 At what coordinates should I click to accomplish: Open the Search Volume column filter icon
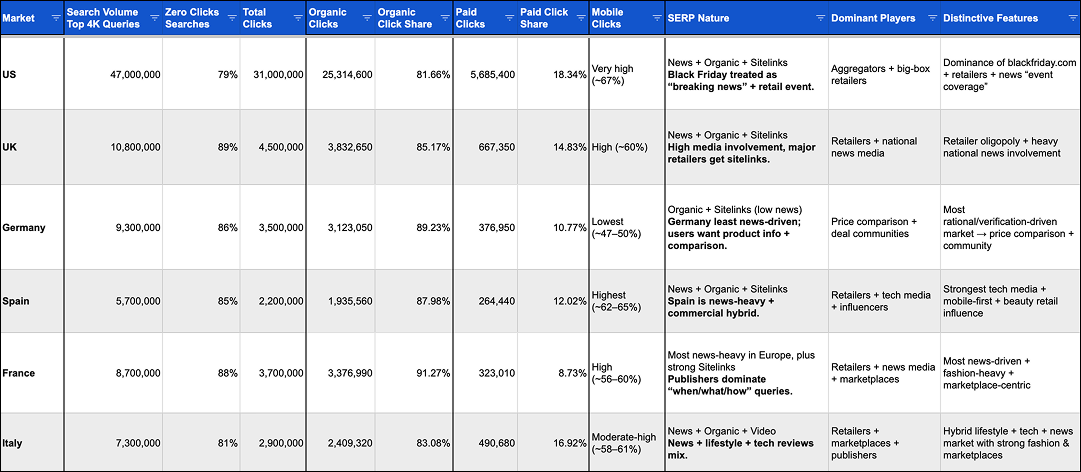pos(152,18)
